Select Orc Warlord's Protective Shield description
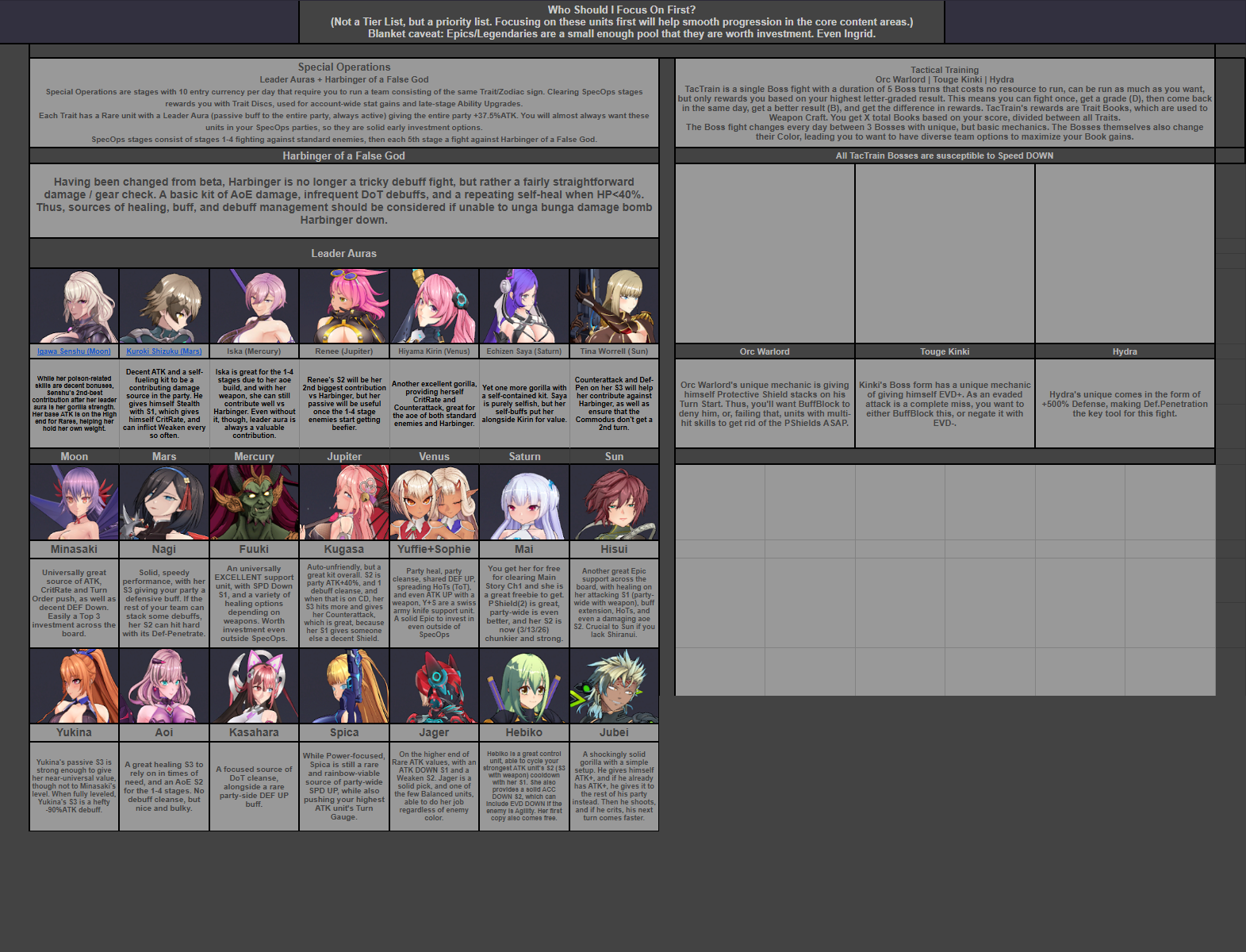 click(x=765, y=403)
